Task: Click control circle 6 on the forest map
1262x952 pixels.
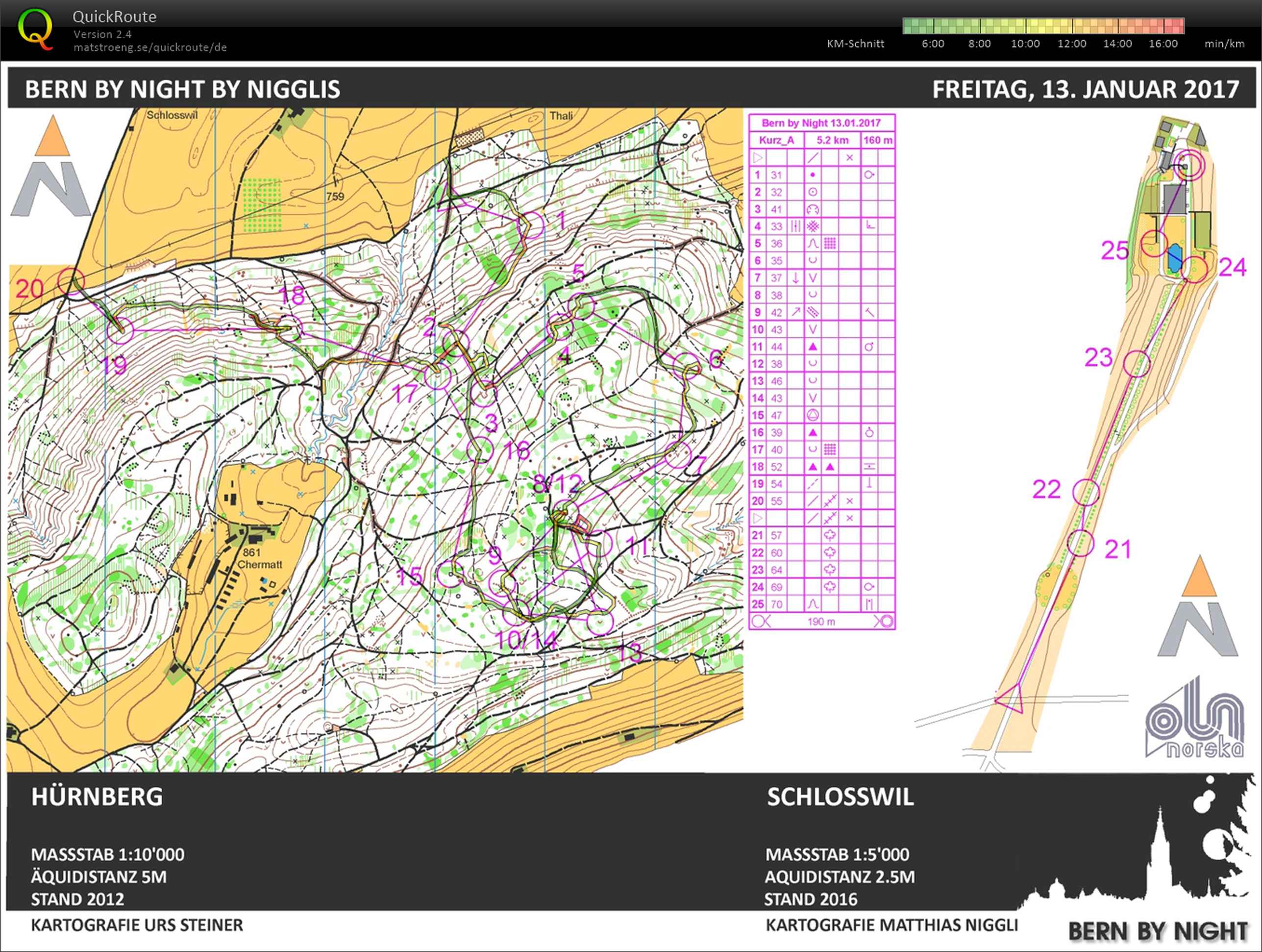Action: pos(686,366)
